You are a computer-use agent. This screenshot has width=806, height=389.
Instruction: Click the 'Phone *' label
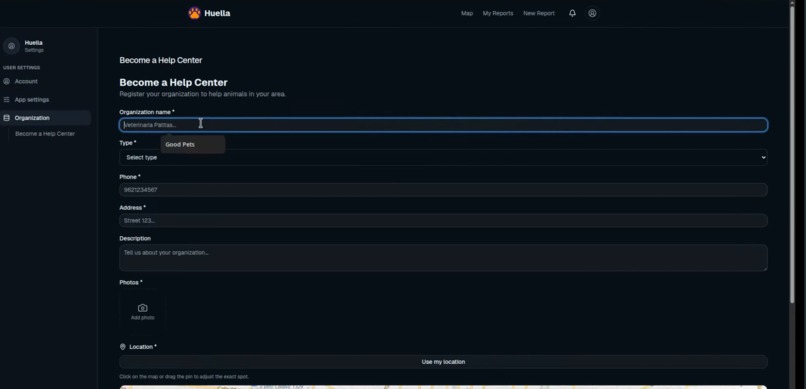(x=130, y=177)
